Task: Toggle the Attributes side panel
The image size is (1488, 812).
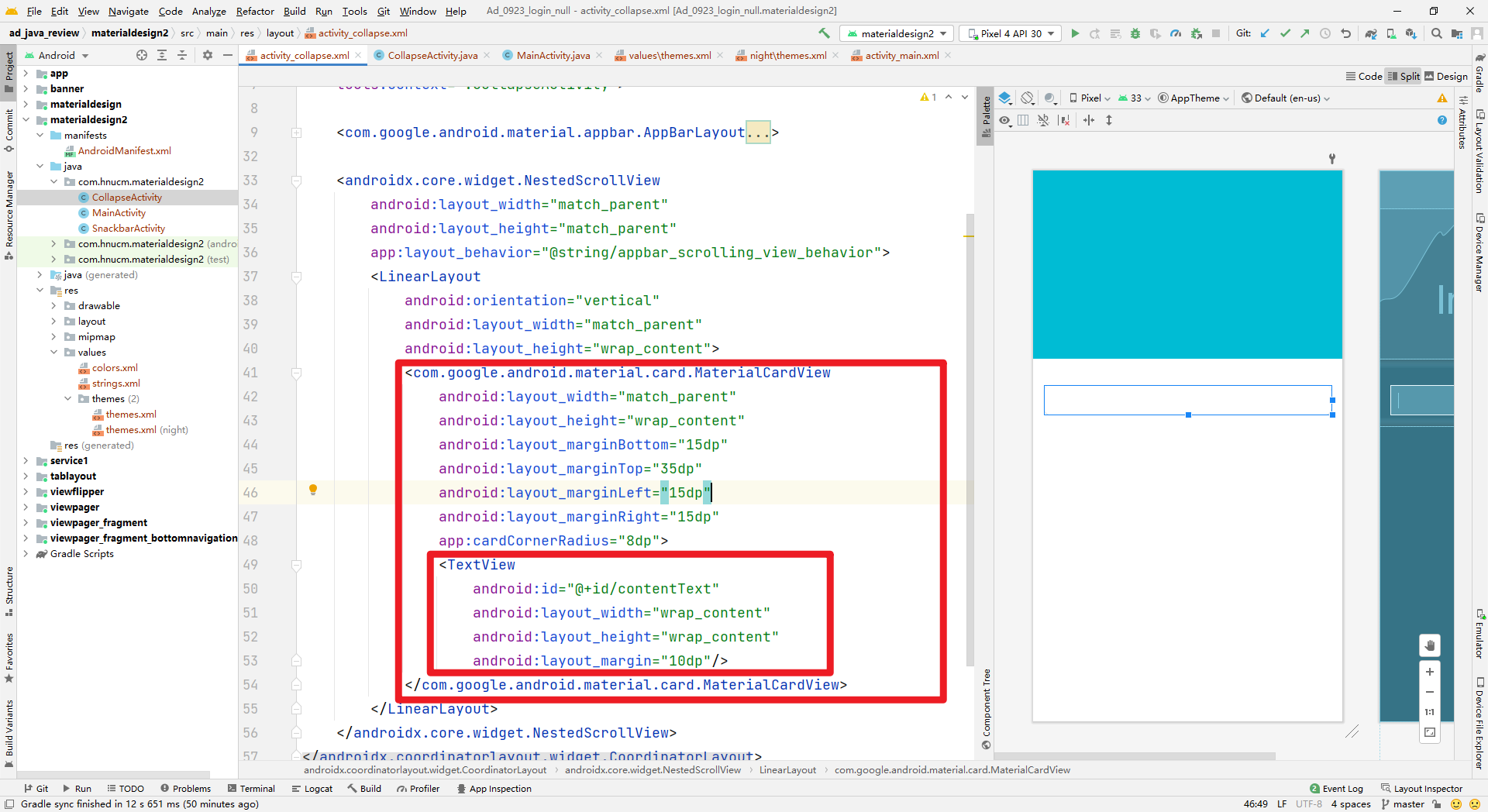Action: [x=1462, y=124]
